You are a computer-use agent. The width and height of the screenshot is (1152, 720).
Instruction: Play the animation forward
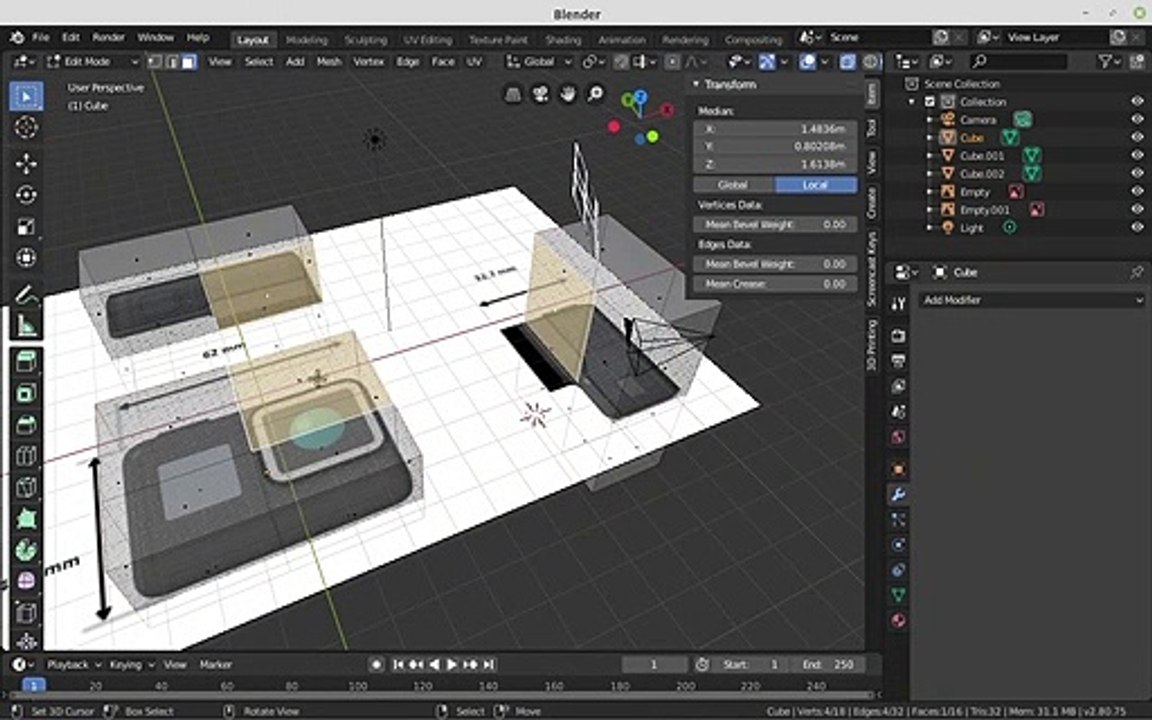point(452,664)
